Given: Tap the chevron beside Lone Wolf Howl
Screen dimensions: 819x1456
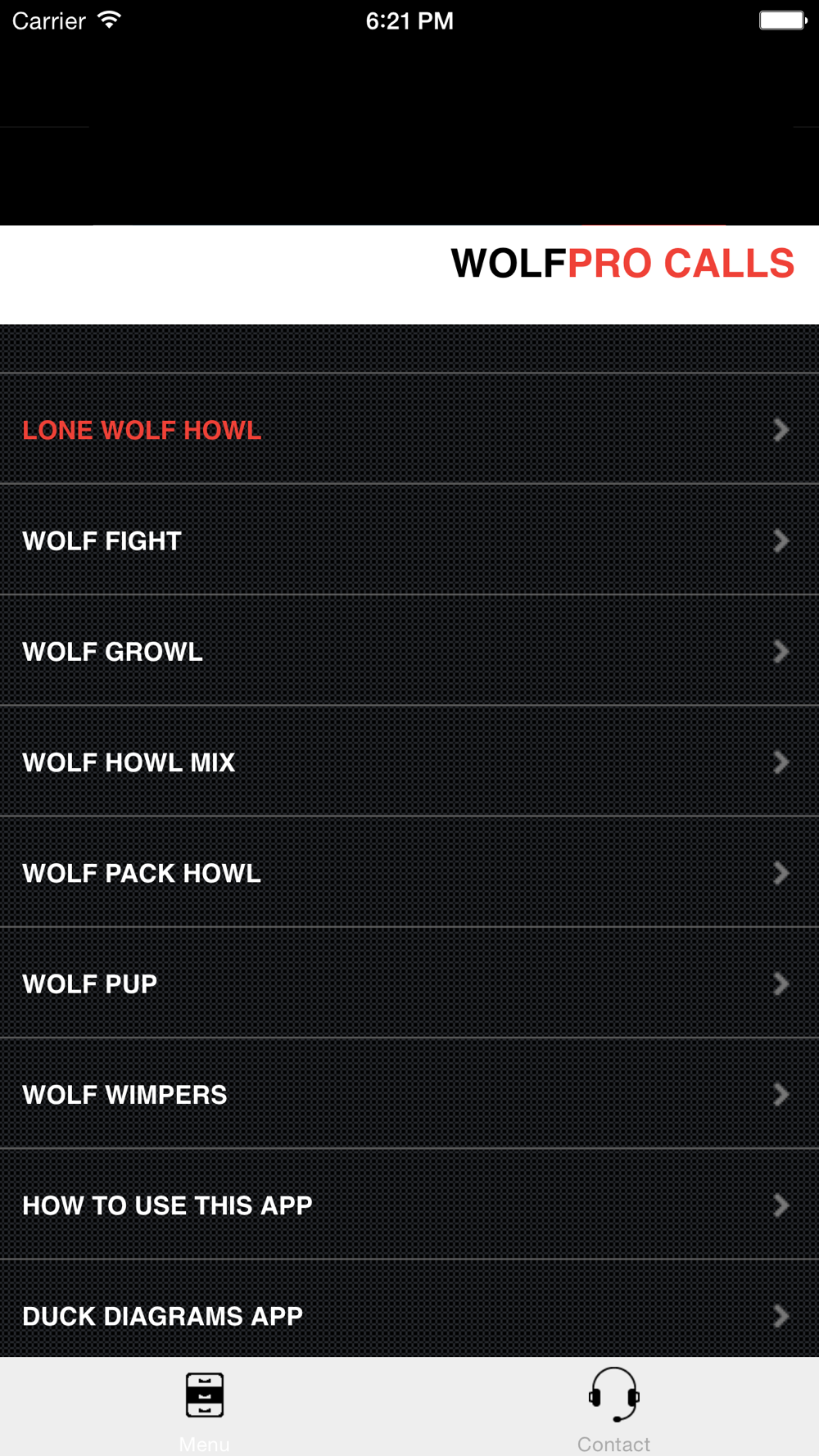Looking at the screenshot, I should (x=781, y=430).
